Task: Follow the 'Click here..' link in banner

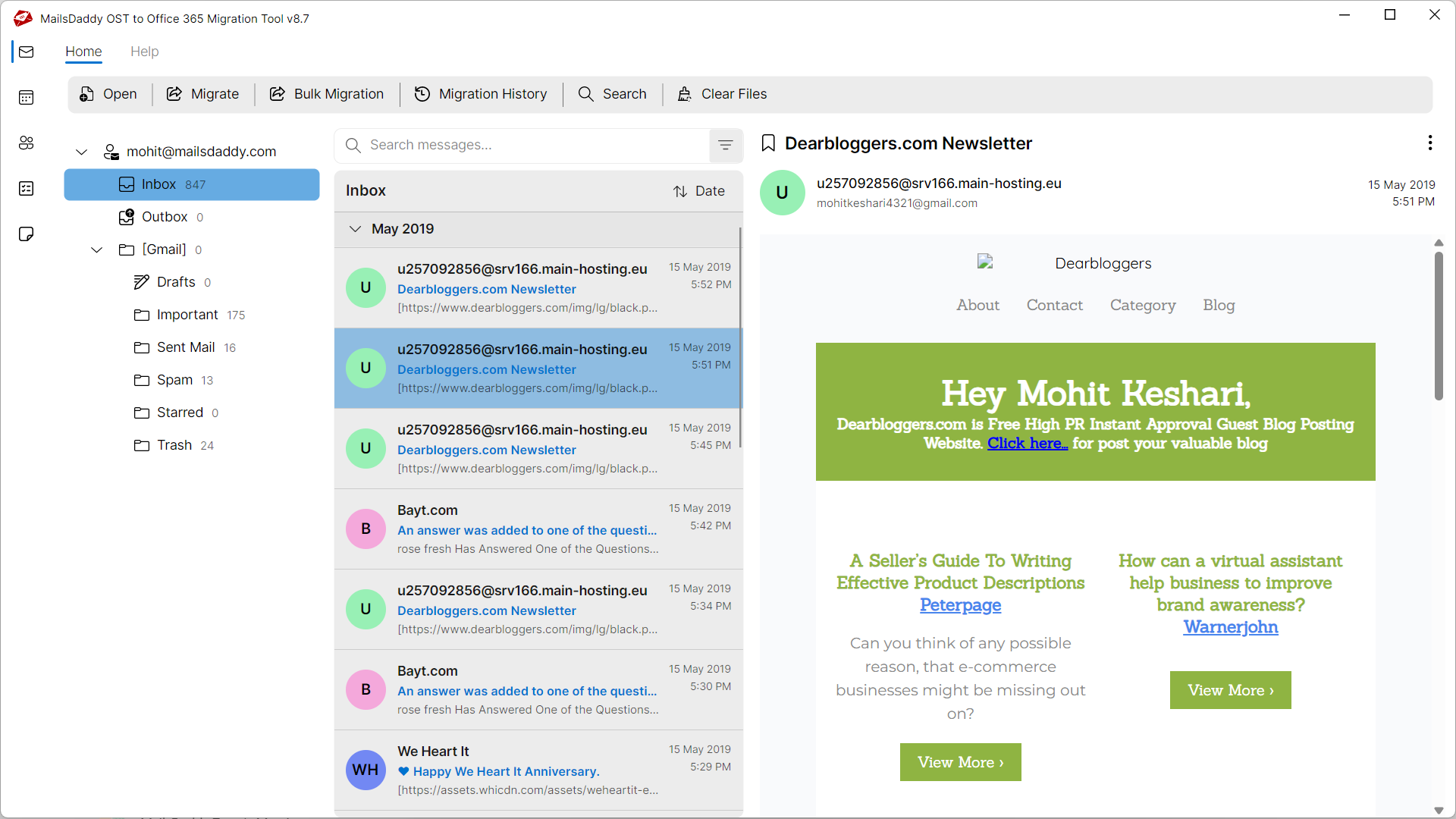Action: click(x=1027, y=444)
